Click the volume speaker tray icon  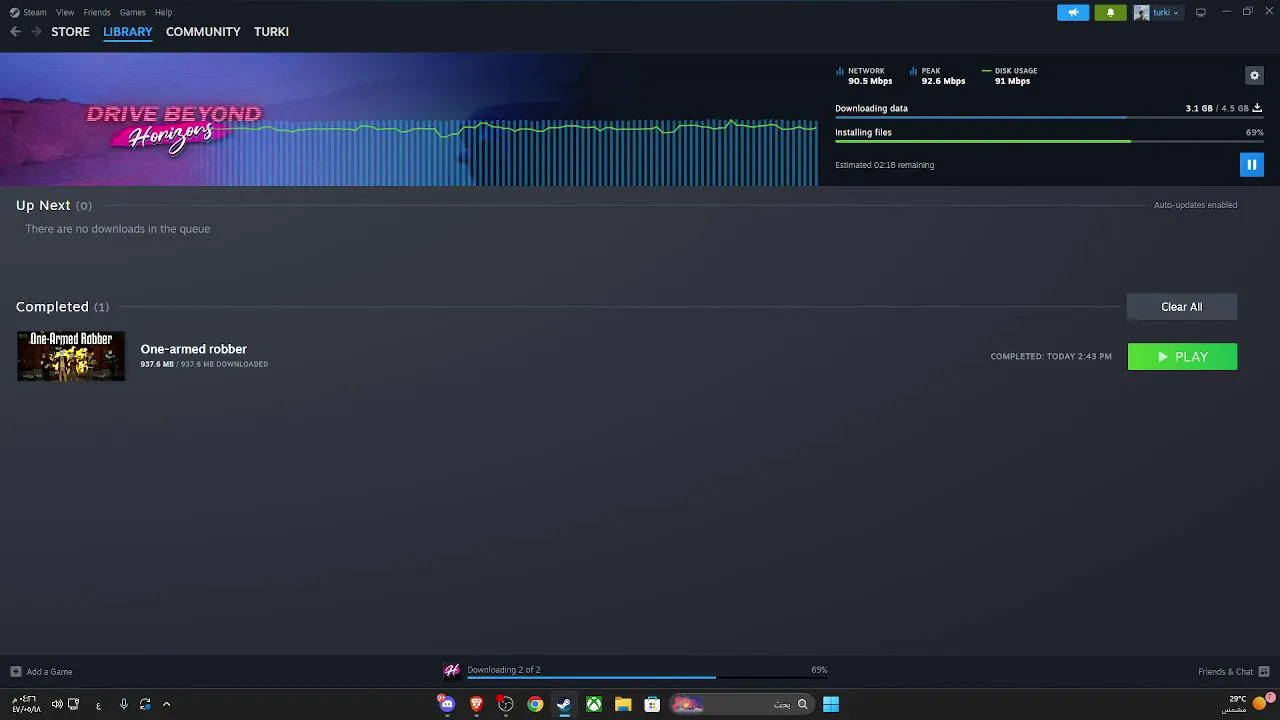(x=57, y=704)
